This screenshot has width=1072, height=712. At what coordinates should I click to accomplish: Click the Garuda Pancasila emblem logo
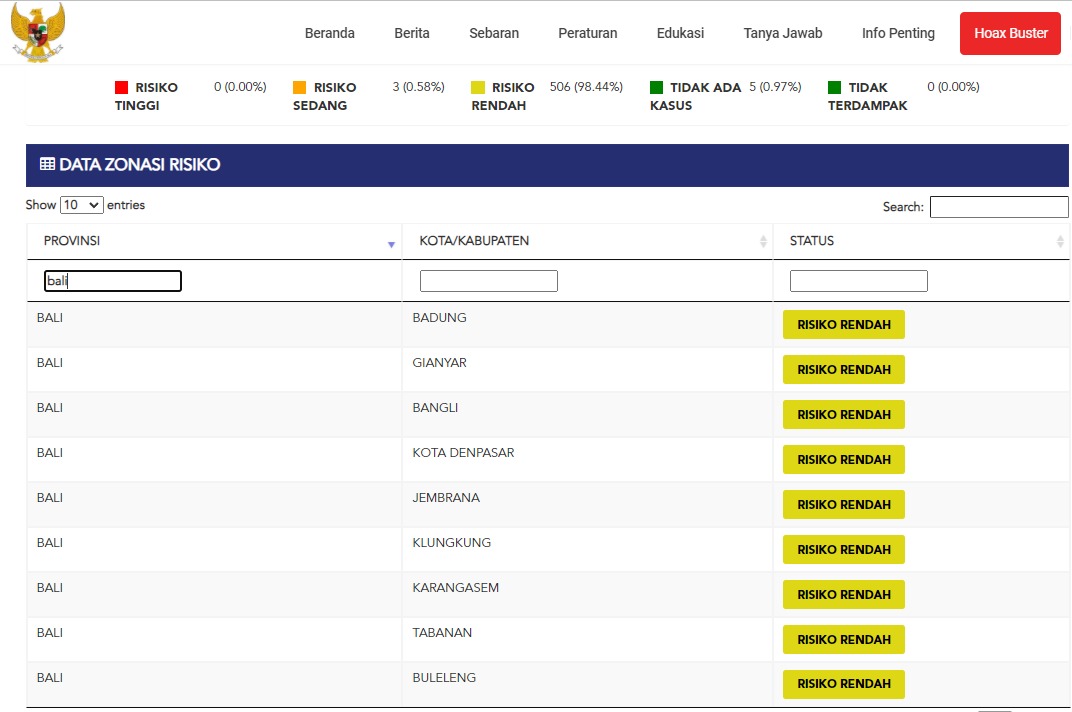click(38, 32)
